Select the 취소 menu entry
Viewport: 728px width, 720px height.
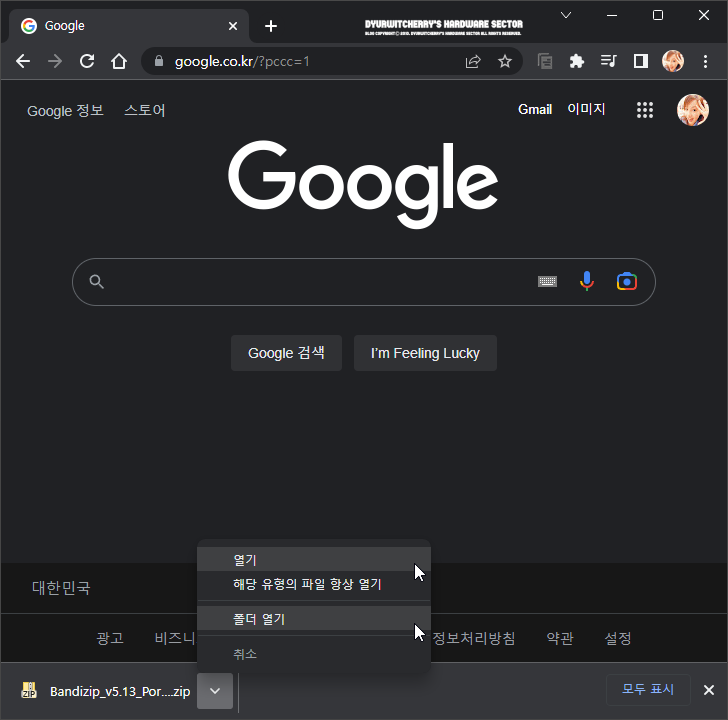coord(314,654)
